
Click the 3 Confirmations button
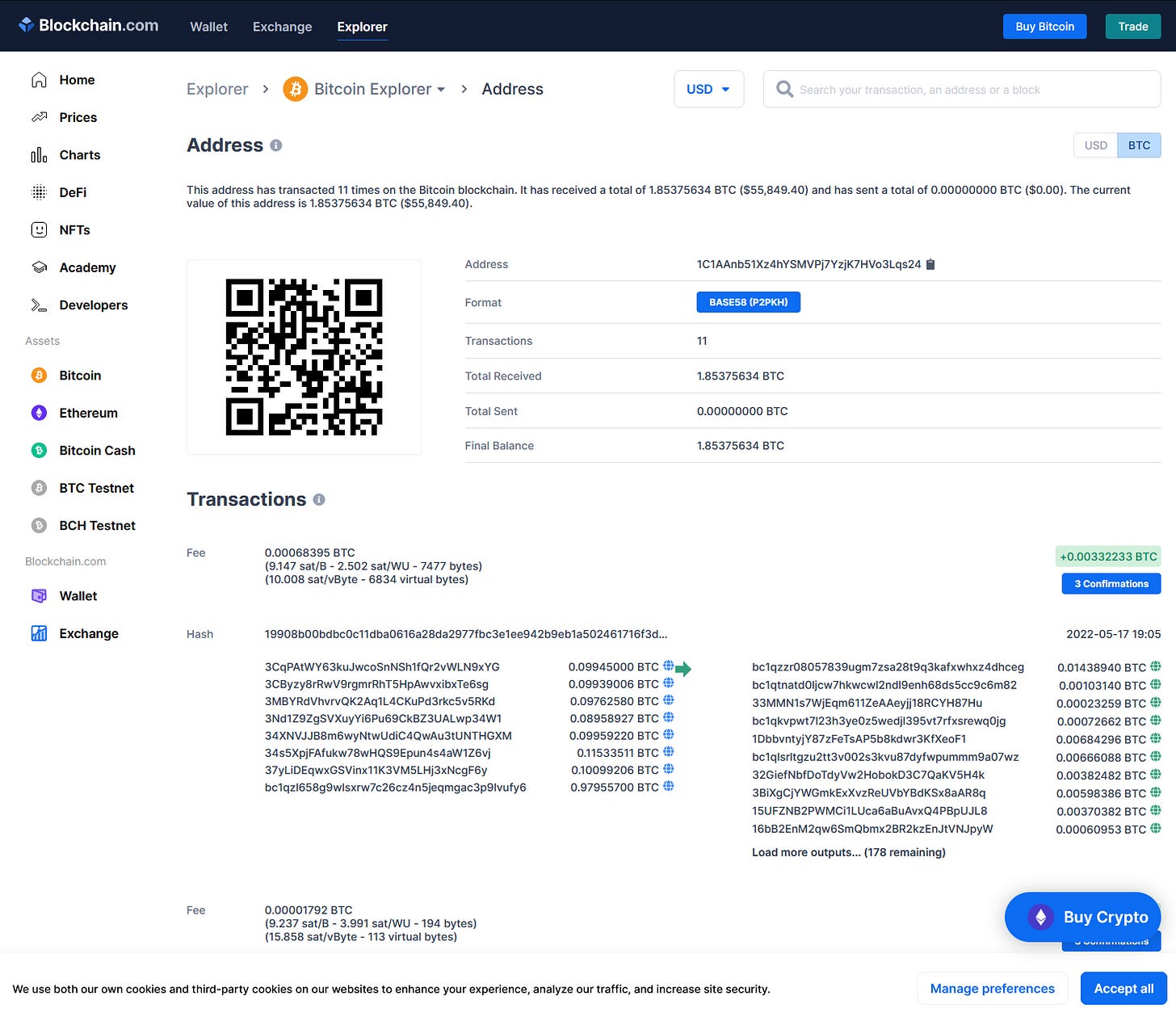point(1111,584)
